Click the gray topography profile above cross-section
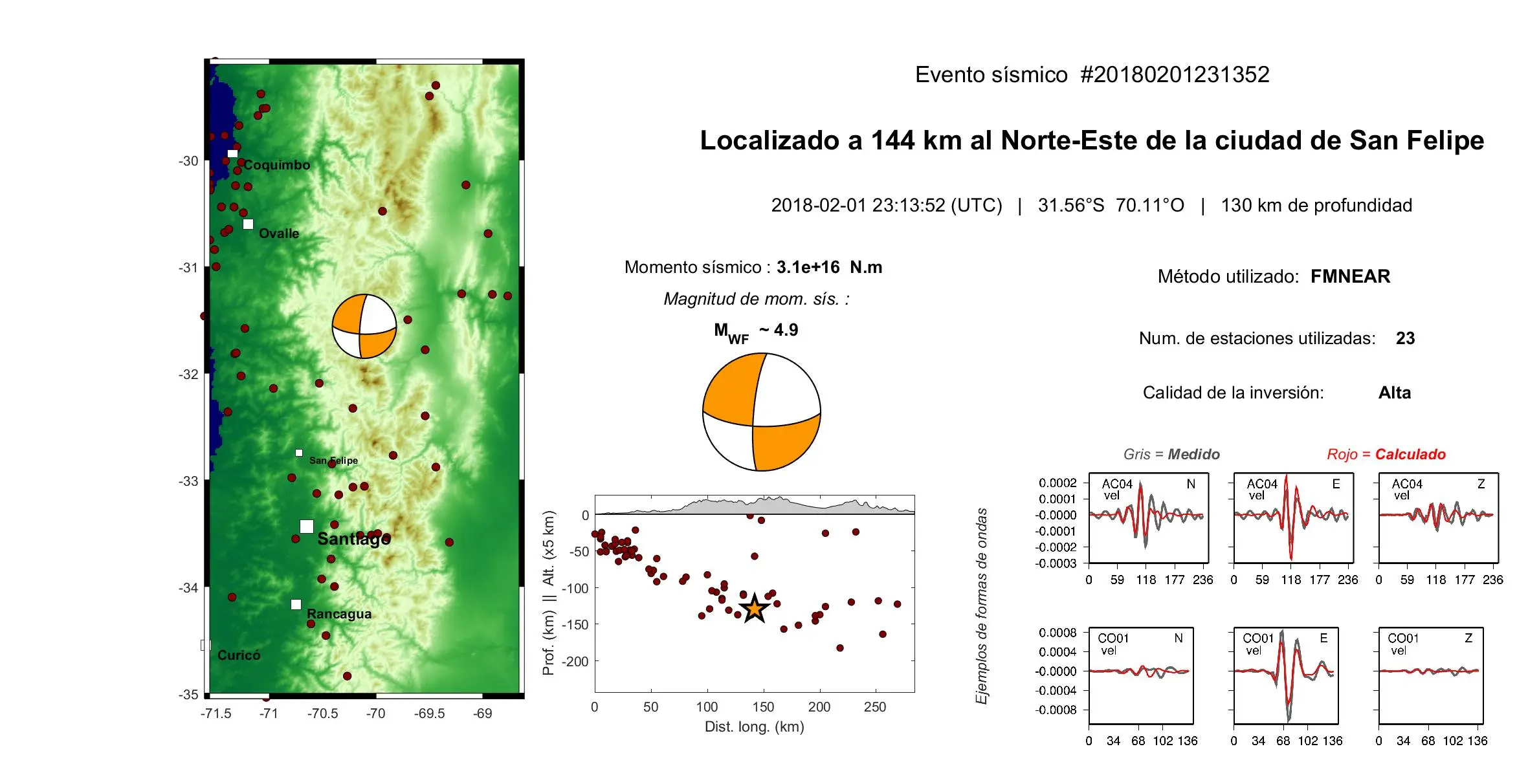The height and width of the screenshot is (784, 1539). point(755,505)
